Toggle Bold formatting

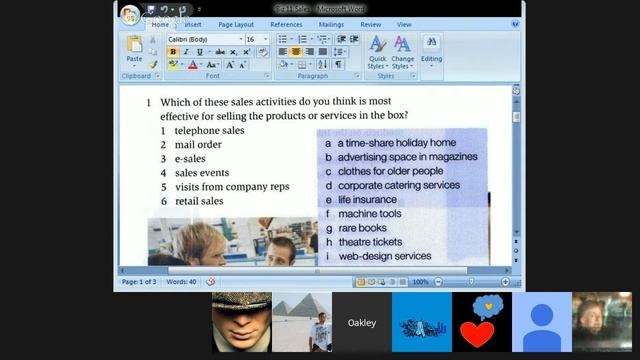[x=173, y=52]
